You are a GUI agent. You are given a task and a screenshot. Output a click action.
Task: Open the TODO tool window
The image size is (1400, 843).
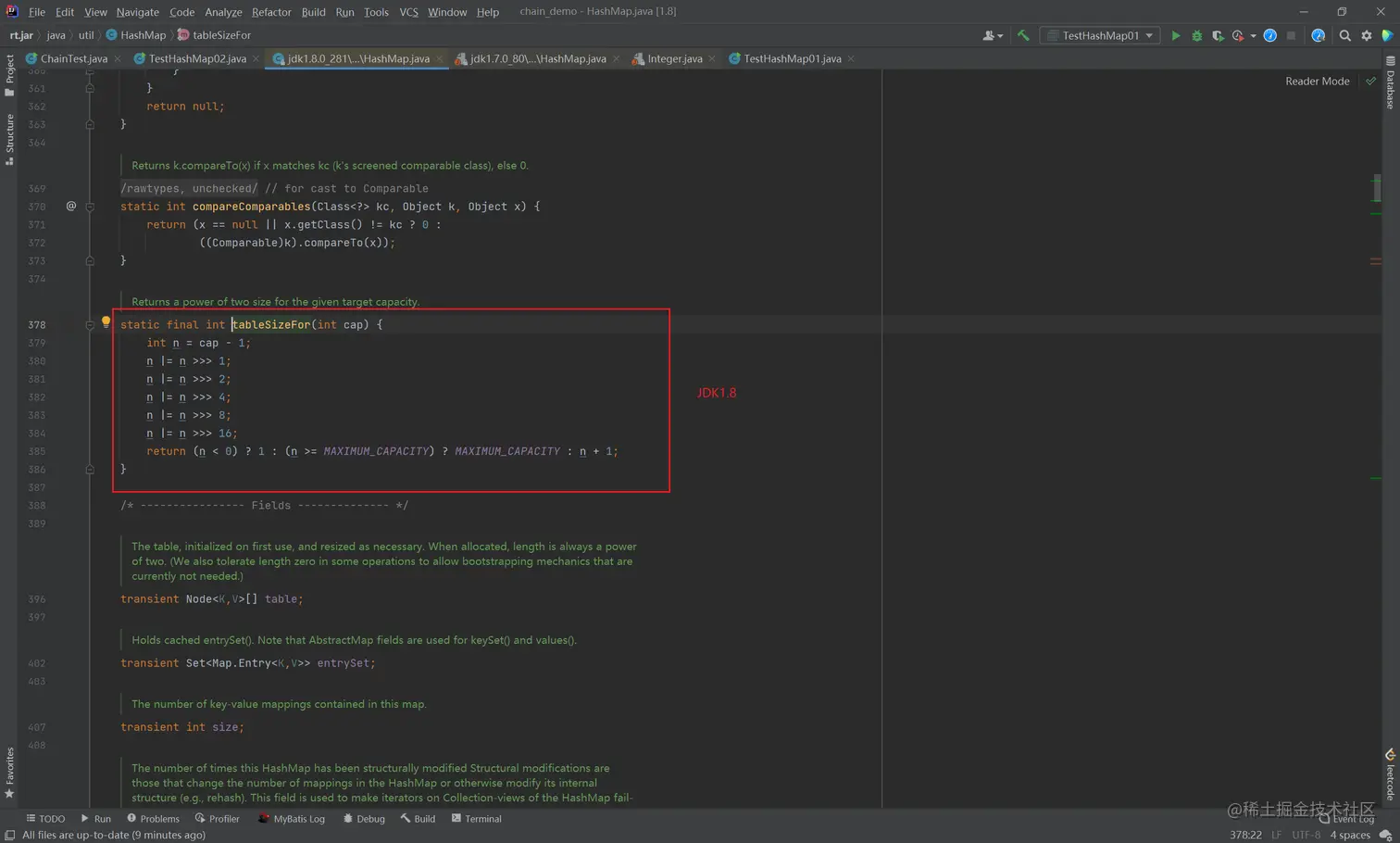45,819
